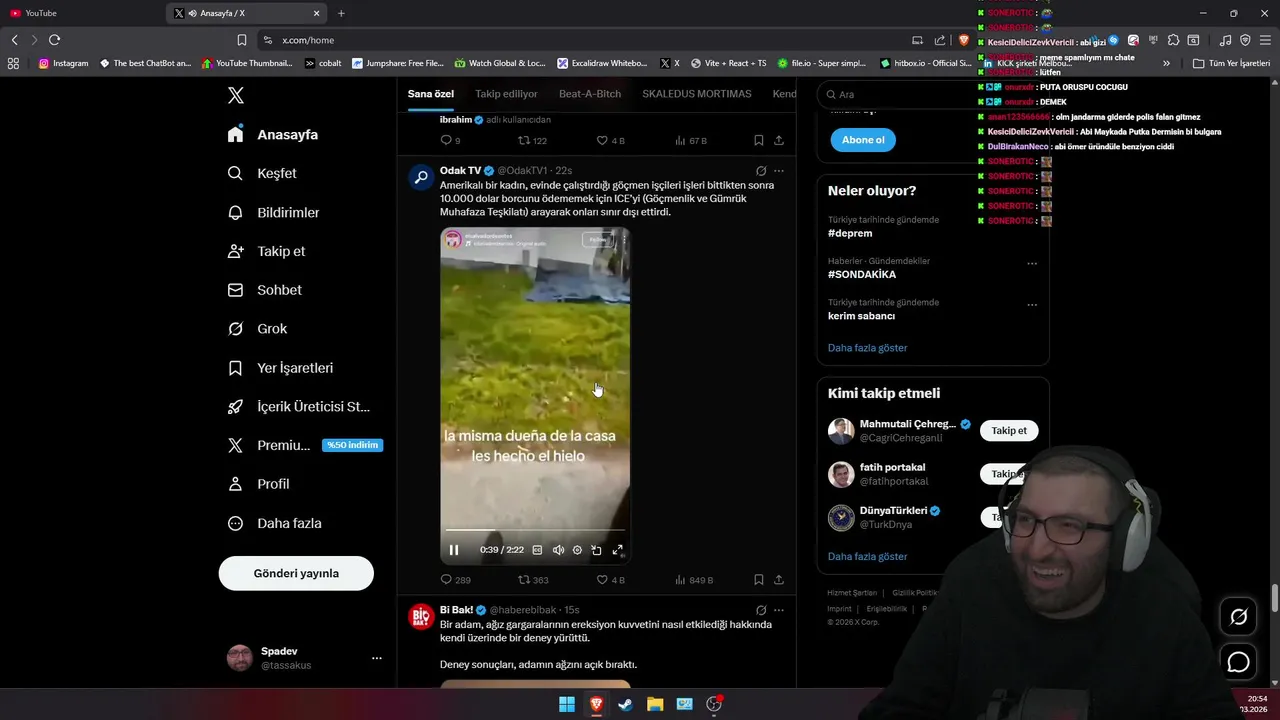This screenshot has height=720, width=1280.
Task: Open #SONDAKİKA more options
Action: point(1032,264)
